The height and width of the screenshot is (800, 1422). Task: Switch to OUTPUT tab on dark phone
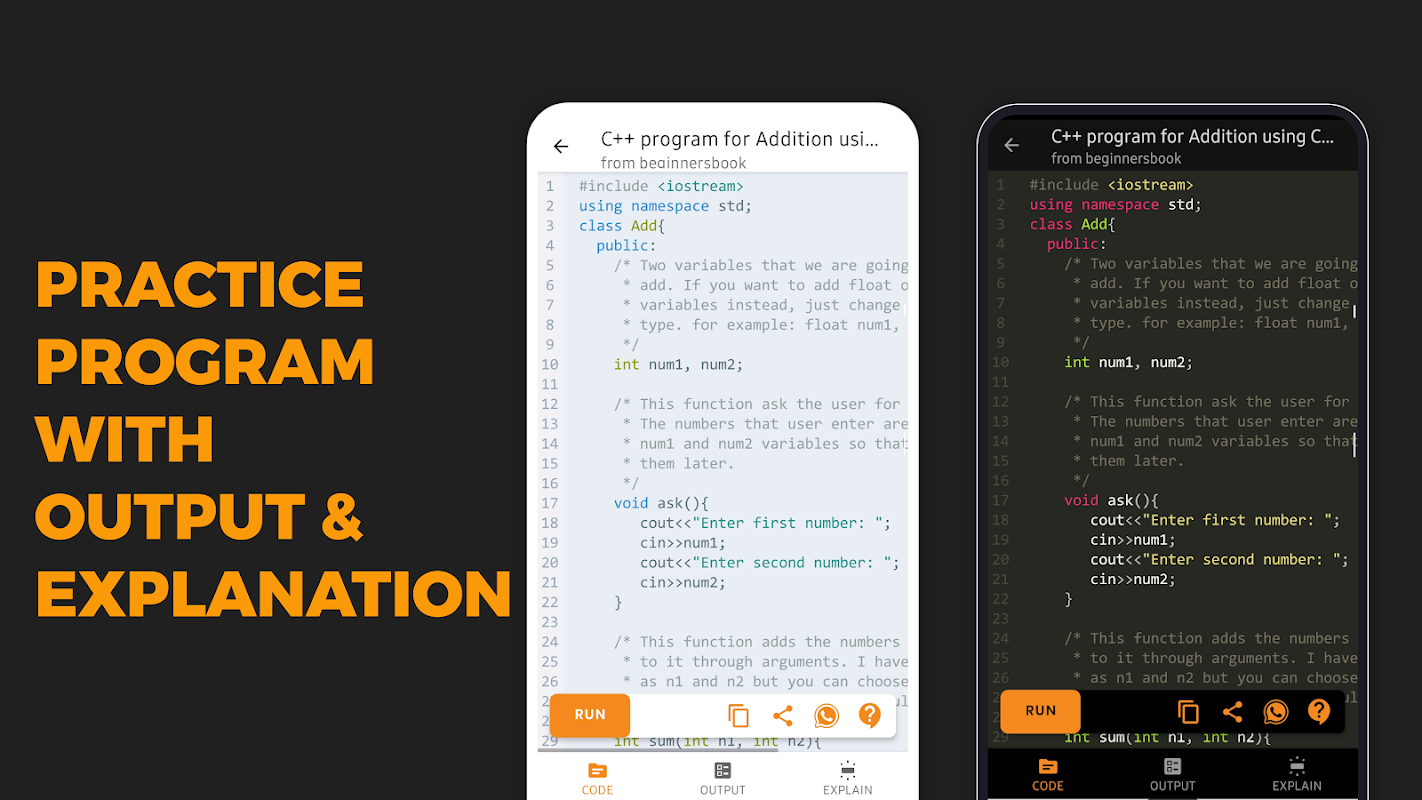[x=1172, y=775]
